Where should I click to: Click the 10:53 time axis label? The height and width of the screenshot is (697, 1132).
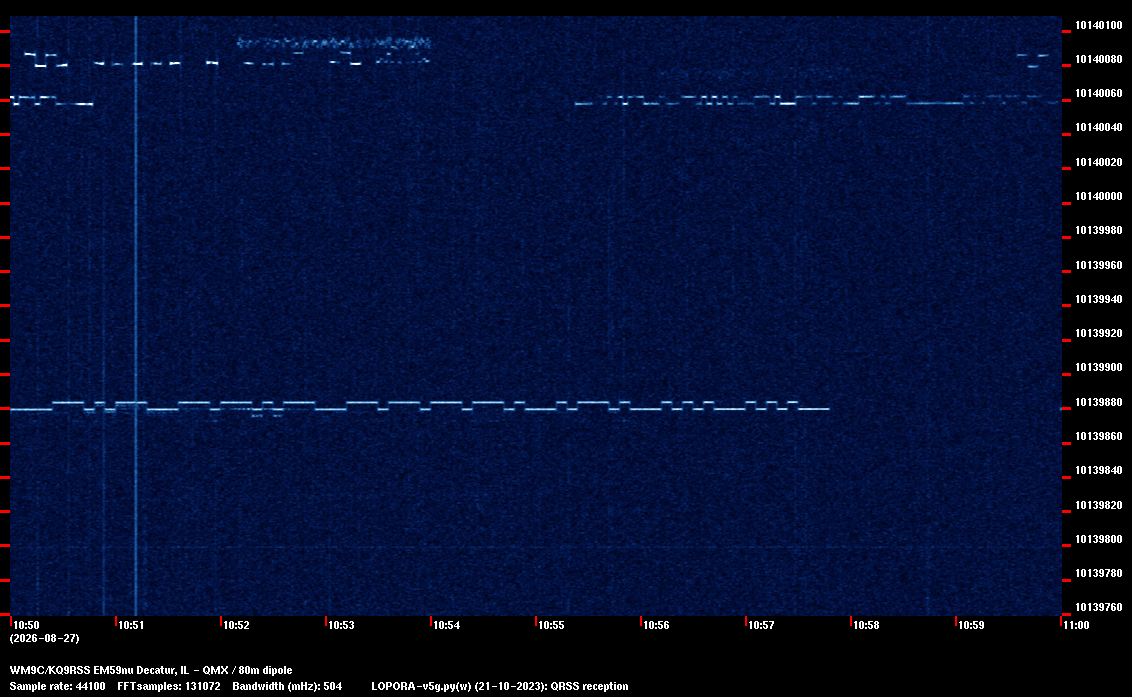[341, 625]
